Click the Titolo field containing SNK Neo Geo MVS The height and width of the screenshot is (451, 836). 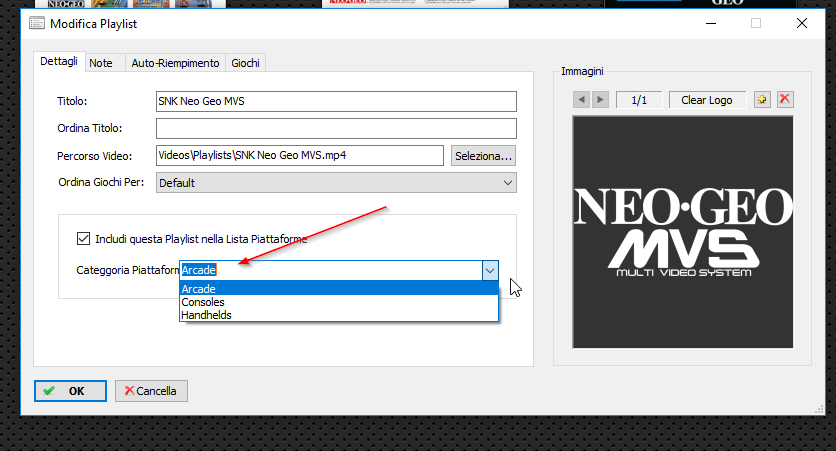pyautogui.click(x=336, y=101)
